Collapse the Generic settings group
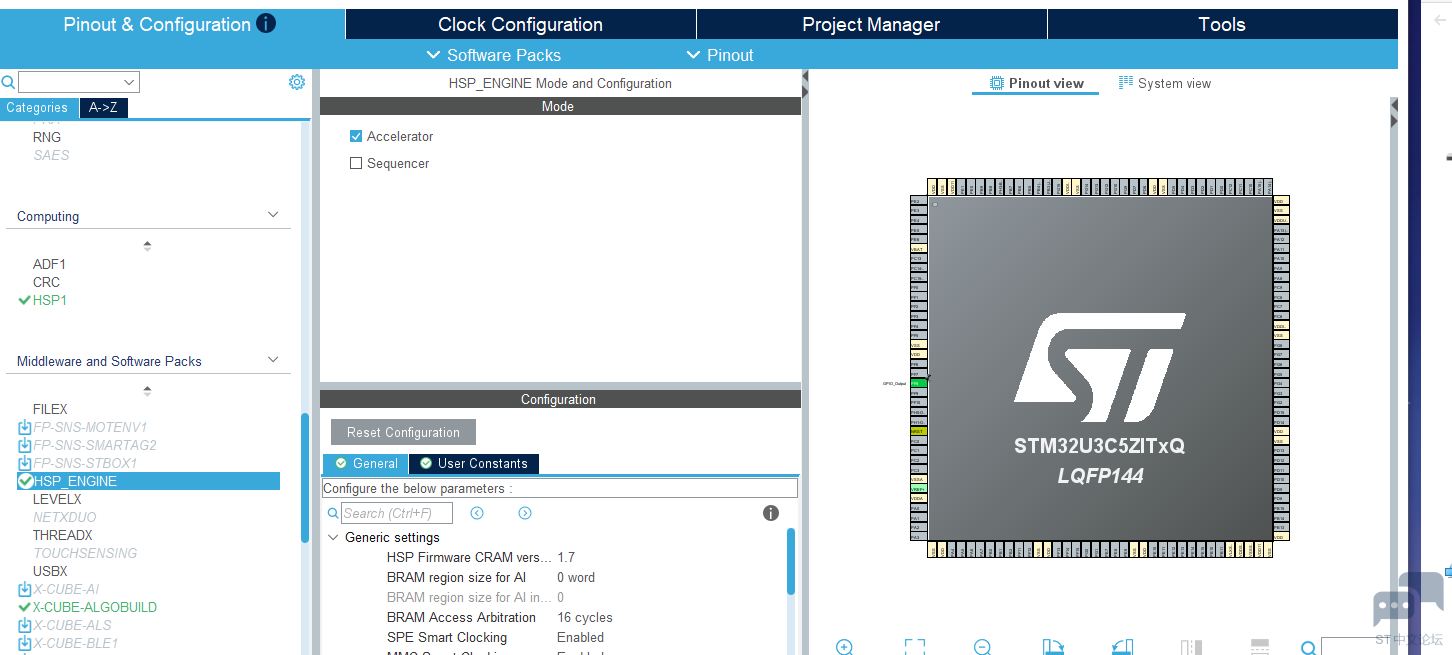 point(333,537)
